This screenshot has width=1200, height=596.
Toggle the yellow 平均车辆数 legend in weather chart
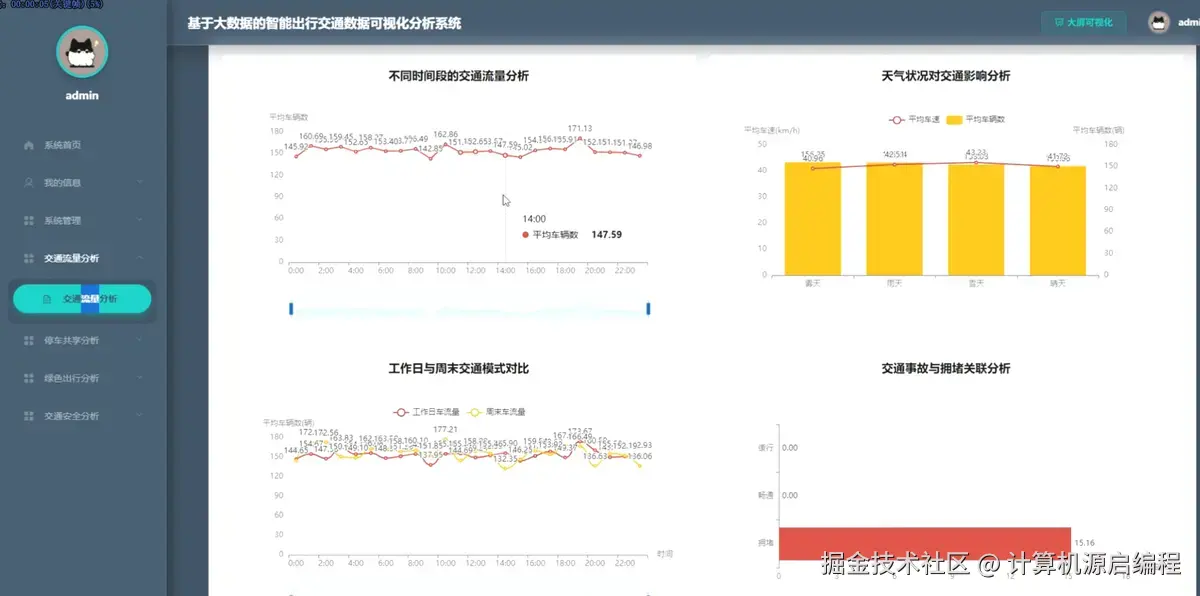(x=975, y=119)
